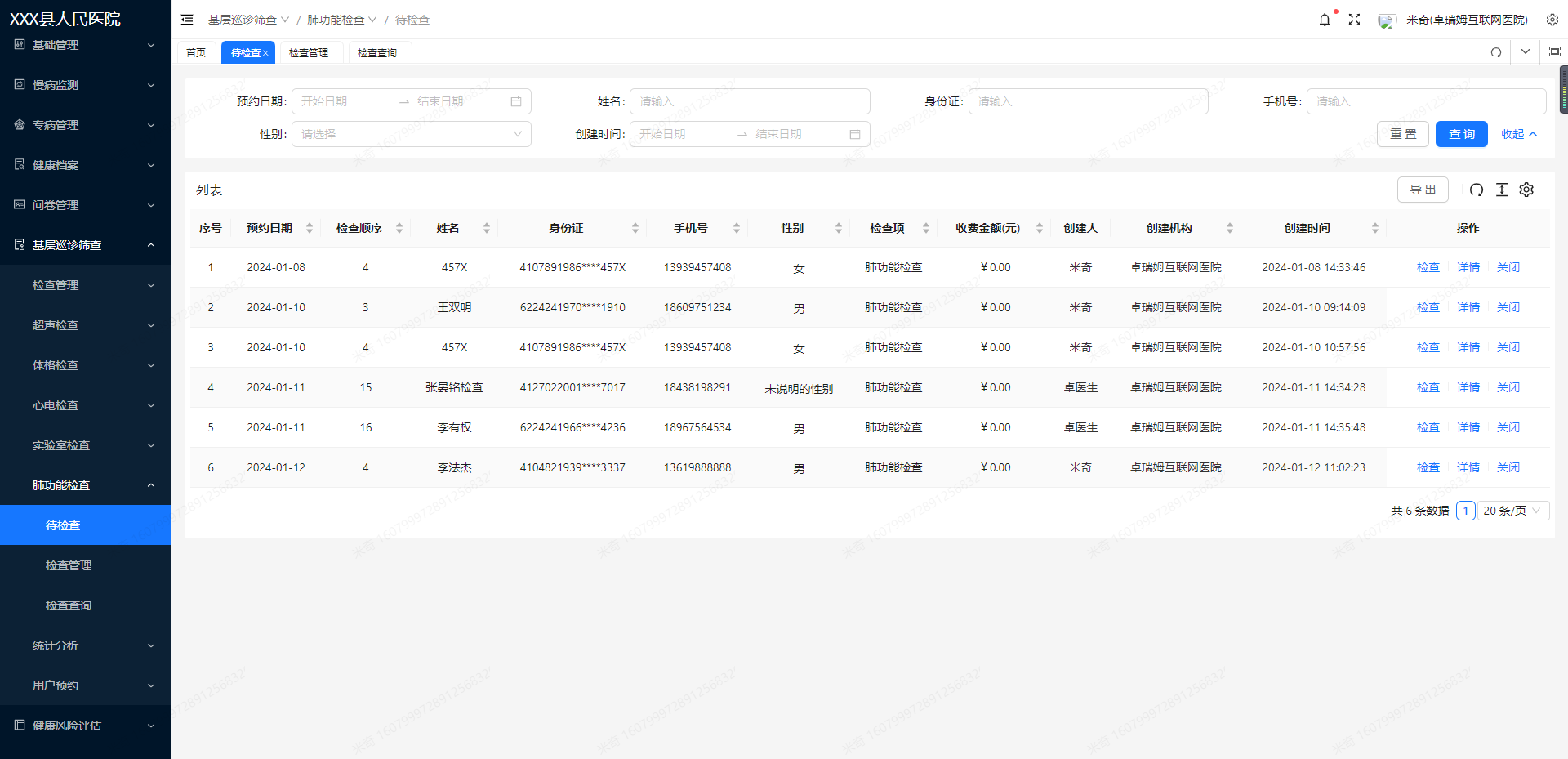Select 待检查 in the sidebar menu

coord(86,525)
